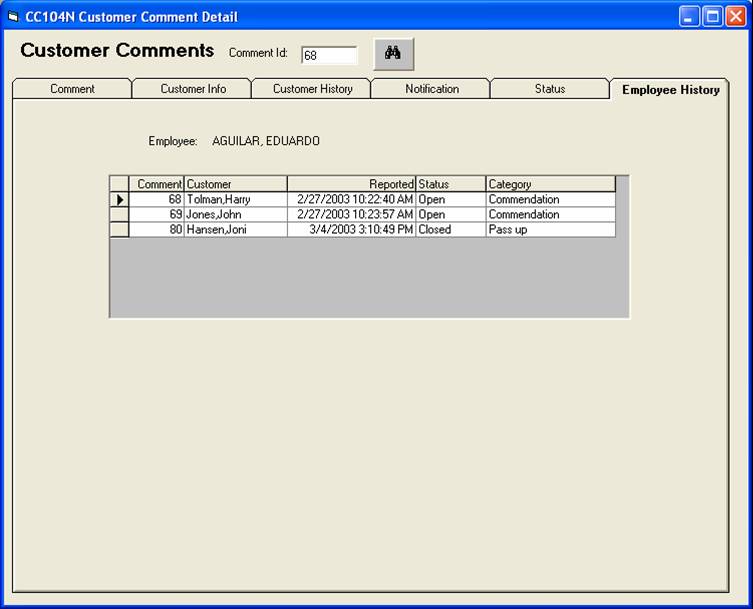Select the Jones,John customer cell
Viewport: 753px width, 609px height.
tap(236, 215)
